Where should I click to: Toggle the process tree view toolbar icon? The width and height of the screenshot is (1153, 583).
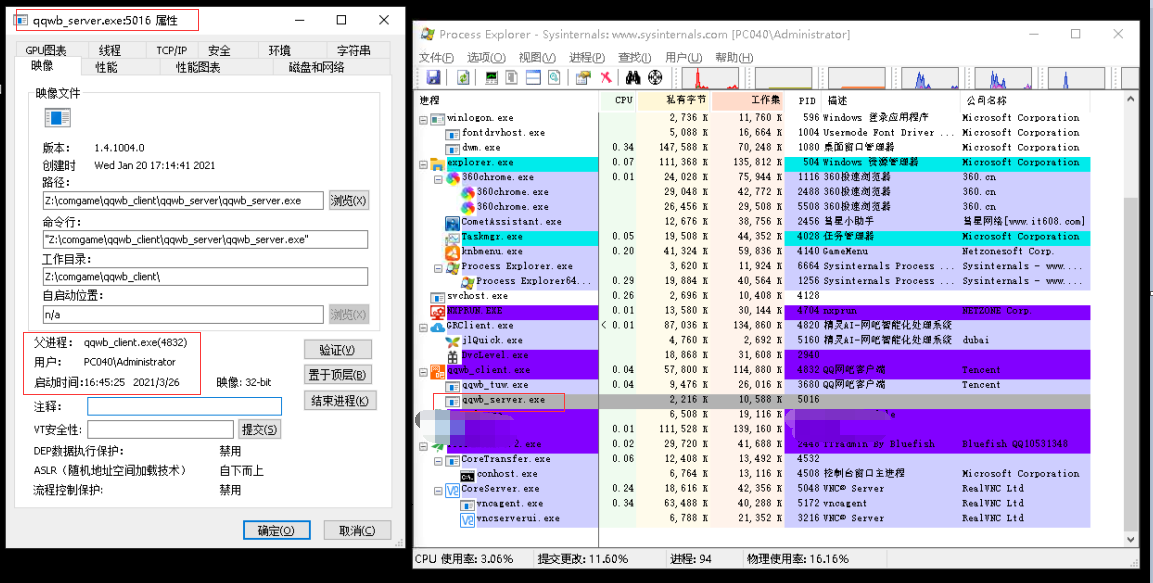512,77
